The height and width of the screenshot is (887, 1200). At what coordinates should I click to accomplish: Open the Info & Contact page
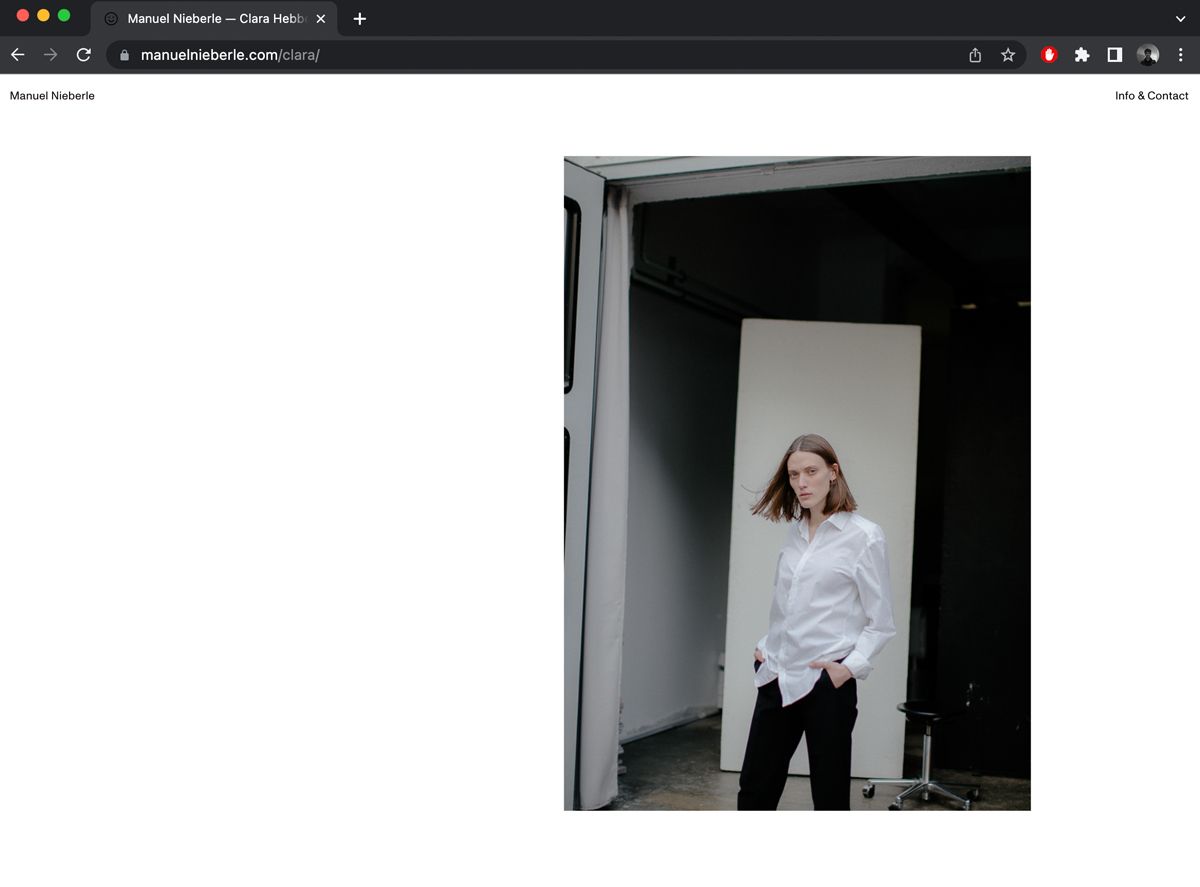(1151, 96)
